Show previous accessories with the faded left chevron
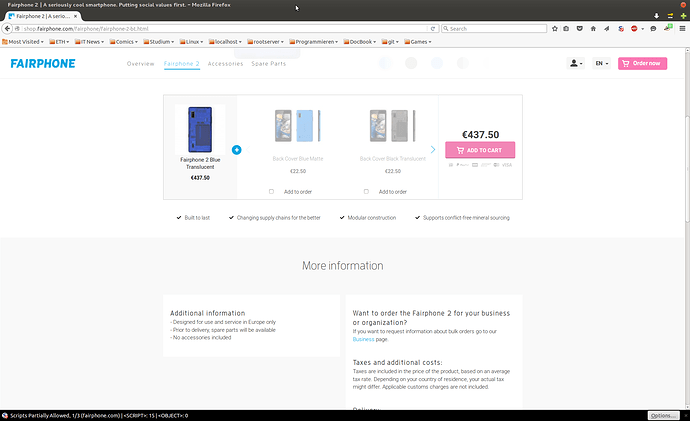690x421 pixels. coord(248,150)
